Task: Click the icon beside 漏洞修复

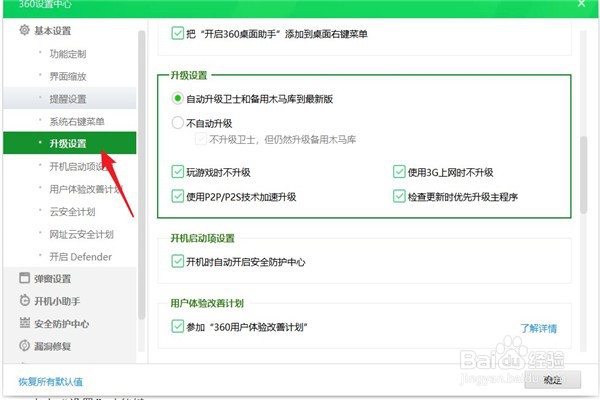Action: [24, 346]
